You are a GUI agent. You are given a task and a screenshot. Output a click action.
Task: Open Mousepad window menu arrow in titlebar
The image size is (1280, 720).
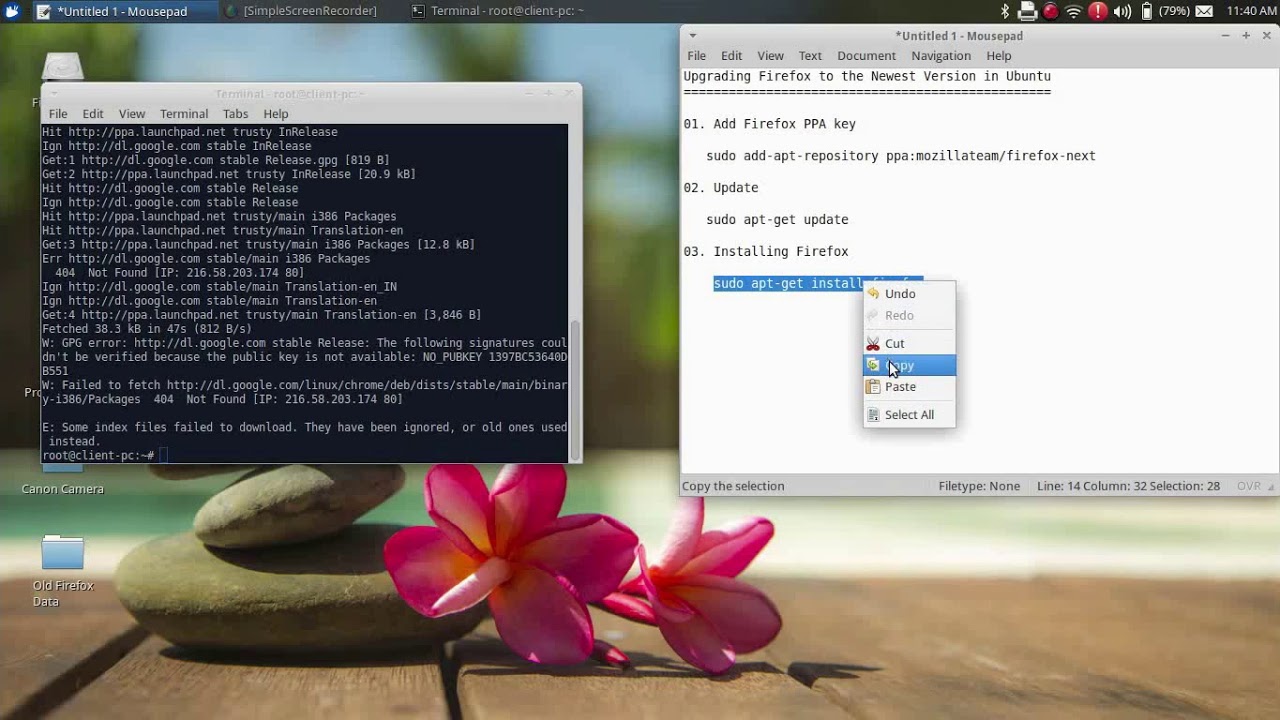[x=692, y=36]
